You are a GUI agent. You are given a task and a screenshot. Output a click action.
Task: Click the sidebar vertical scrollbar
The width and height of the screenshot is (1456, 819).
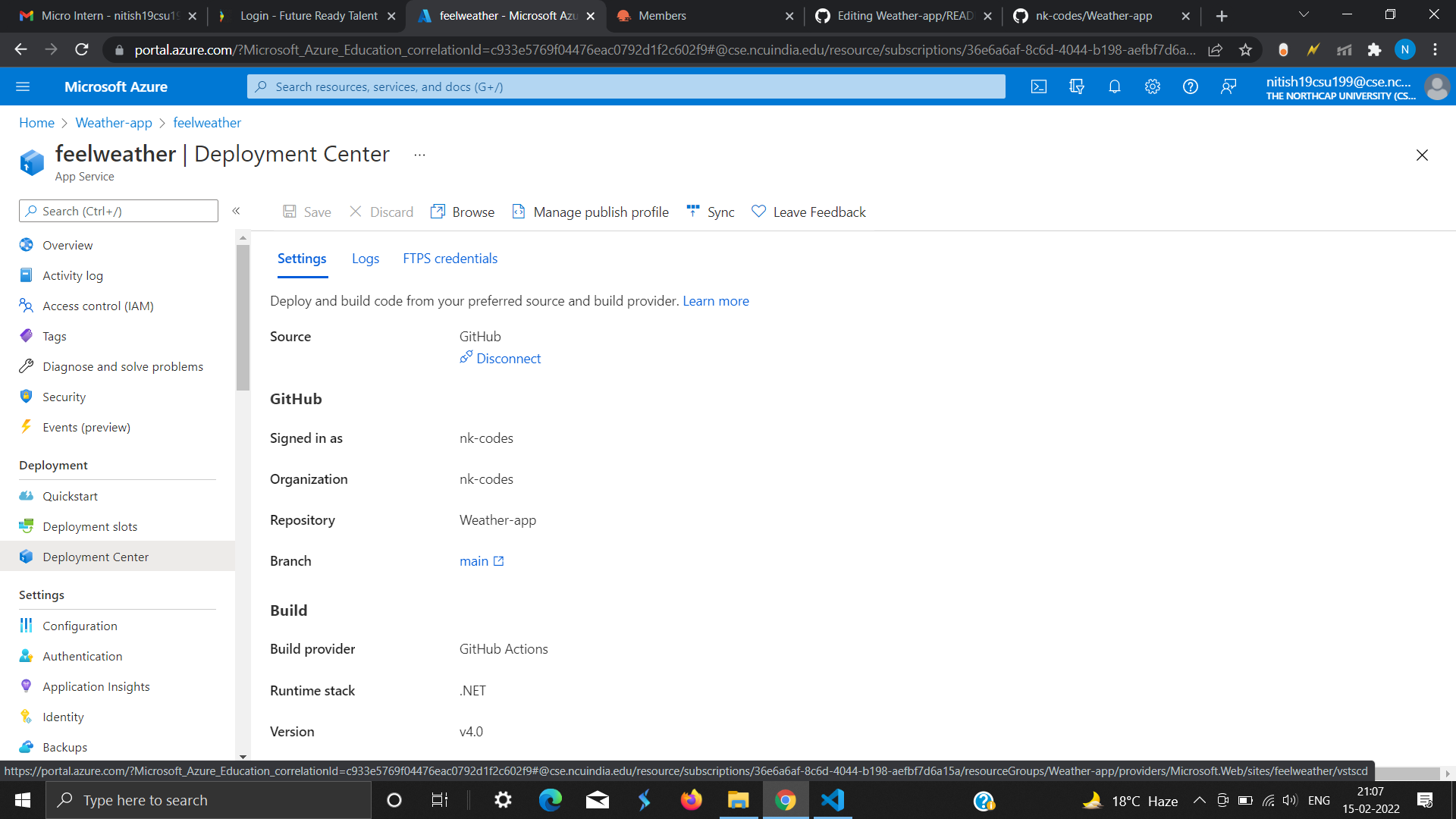tap(243, 318)
